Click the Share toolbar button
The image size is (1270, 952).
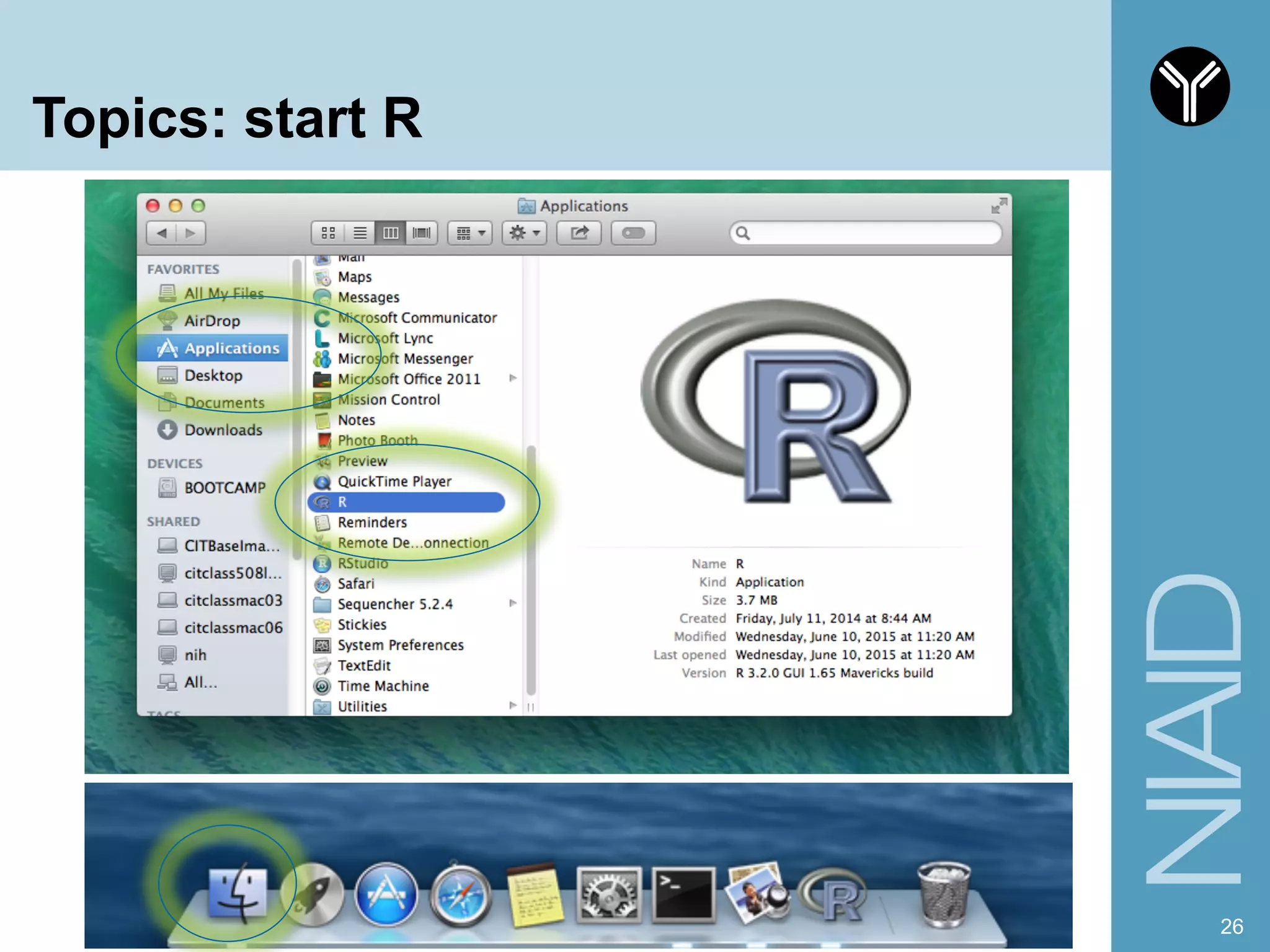click(579, 233)
